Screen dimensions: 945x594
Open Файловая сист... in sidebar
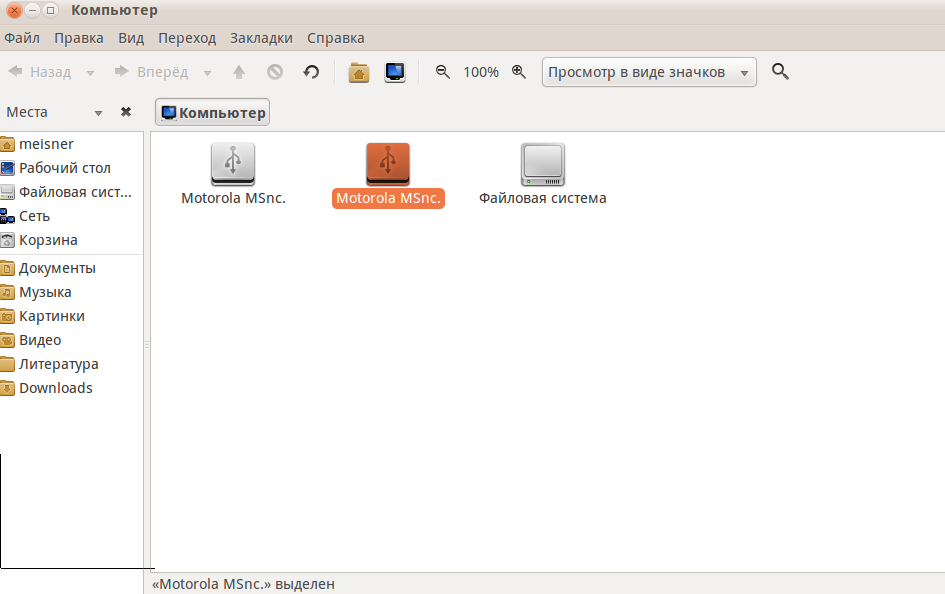click(71, 192)
